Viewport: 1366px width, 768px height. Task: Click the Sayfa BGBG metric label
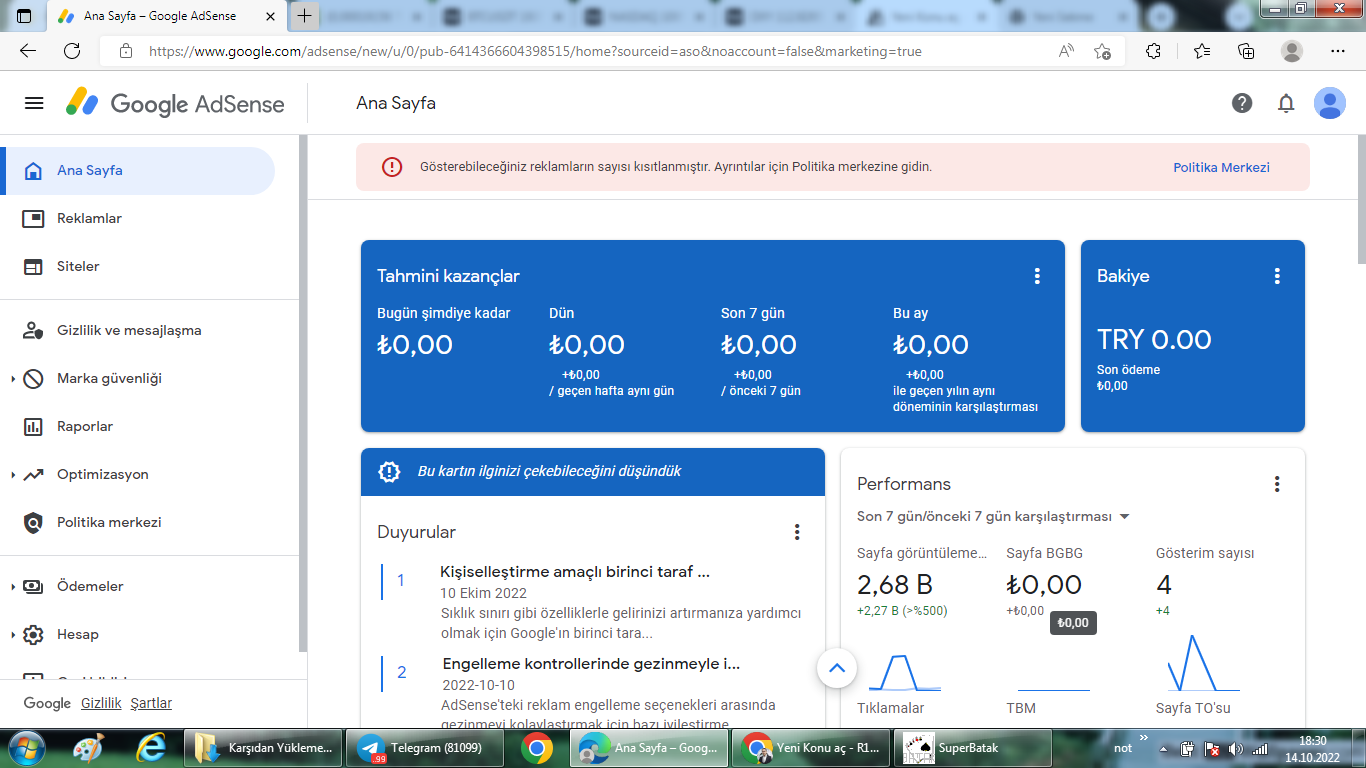[x=1044, y=553]
